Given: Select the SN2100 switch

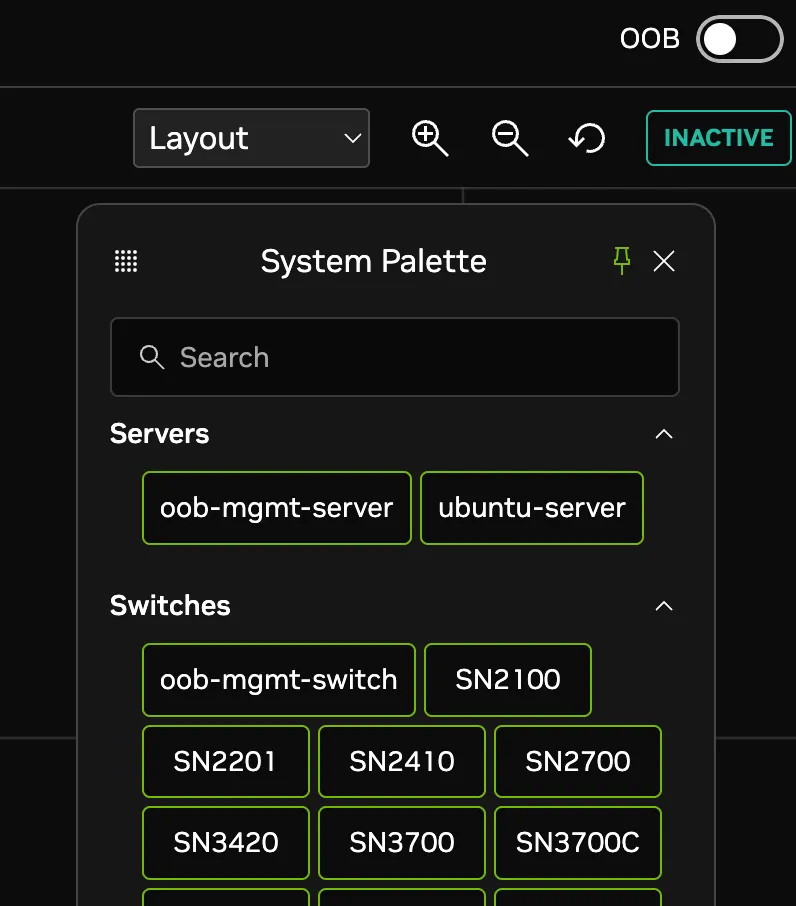Looking at the screenshot, I should tap(508, 680).
